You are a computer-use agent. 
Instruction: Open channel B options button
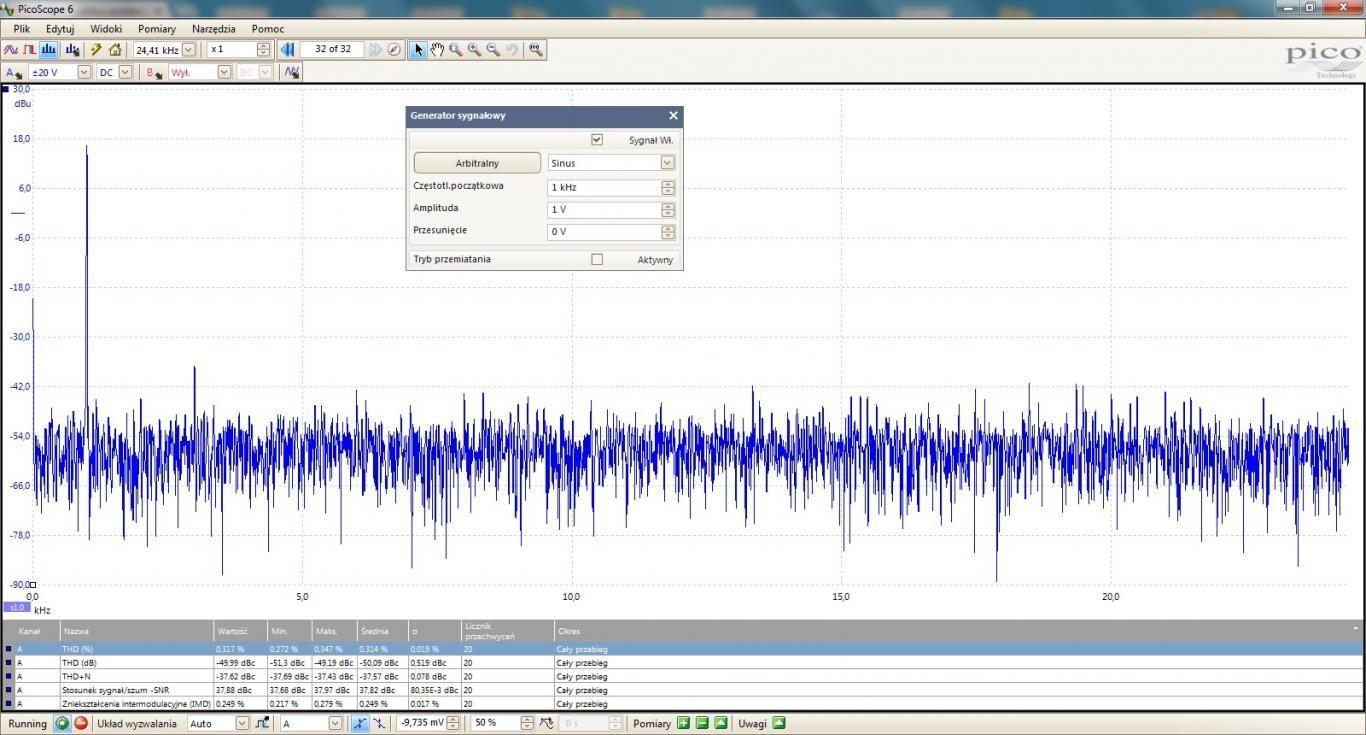pyautogui.click(x=154, y=72)
